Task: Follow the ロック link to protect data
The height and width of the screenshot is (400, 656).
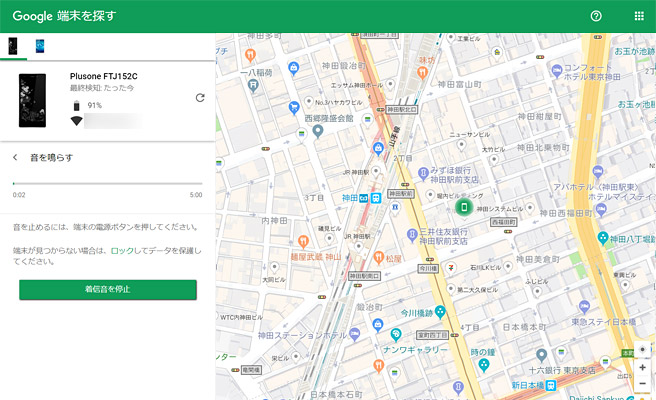Action: tap(122, 250)
